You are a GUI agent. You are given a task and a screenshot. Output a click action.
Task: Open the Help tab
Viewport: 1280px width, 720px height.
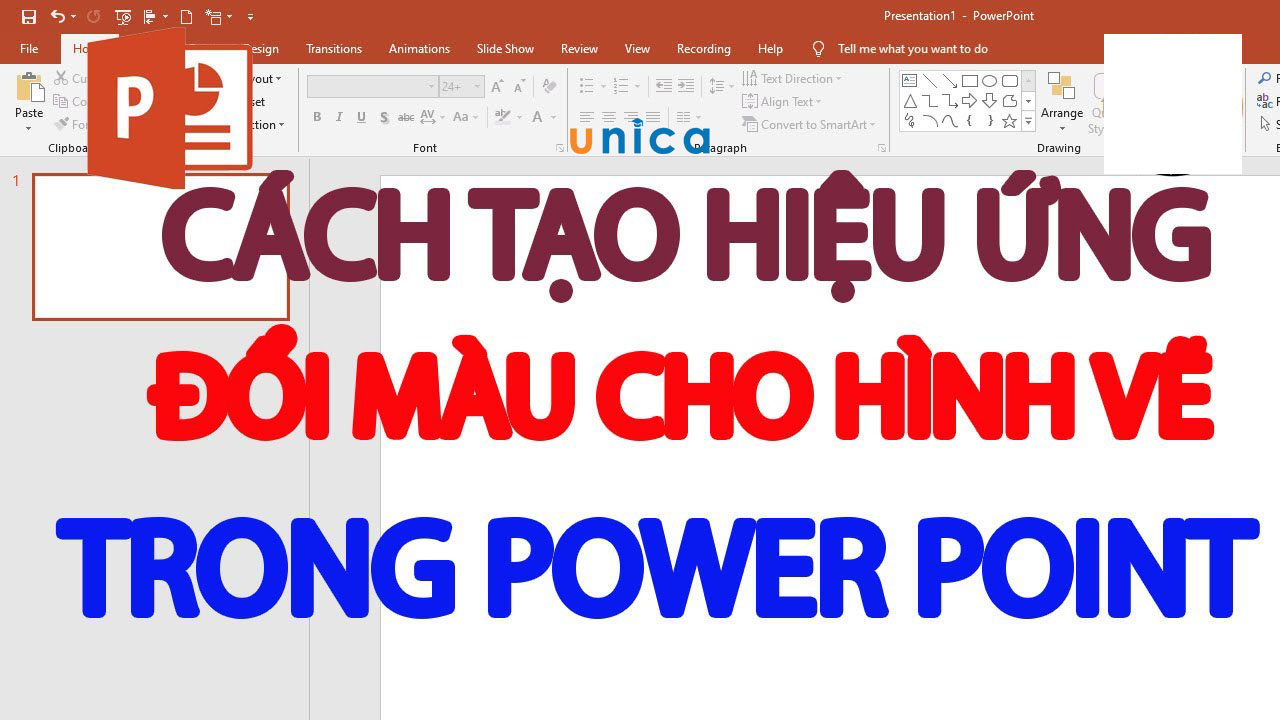(770, 49)
